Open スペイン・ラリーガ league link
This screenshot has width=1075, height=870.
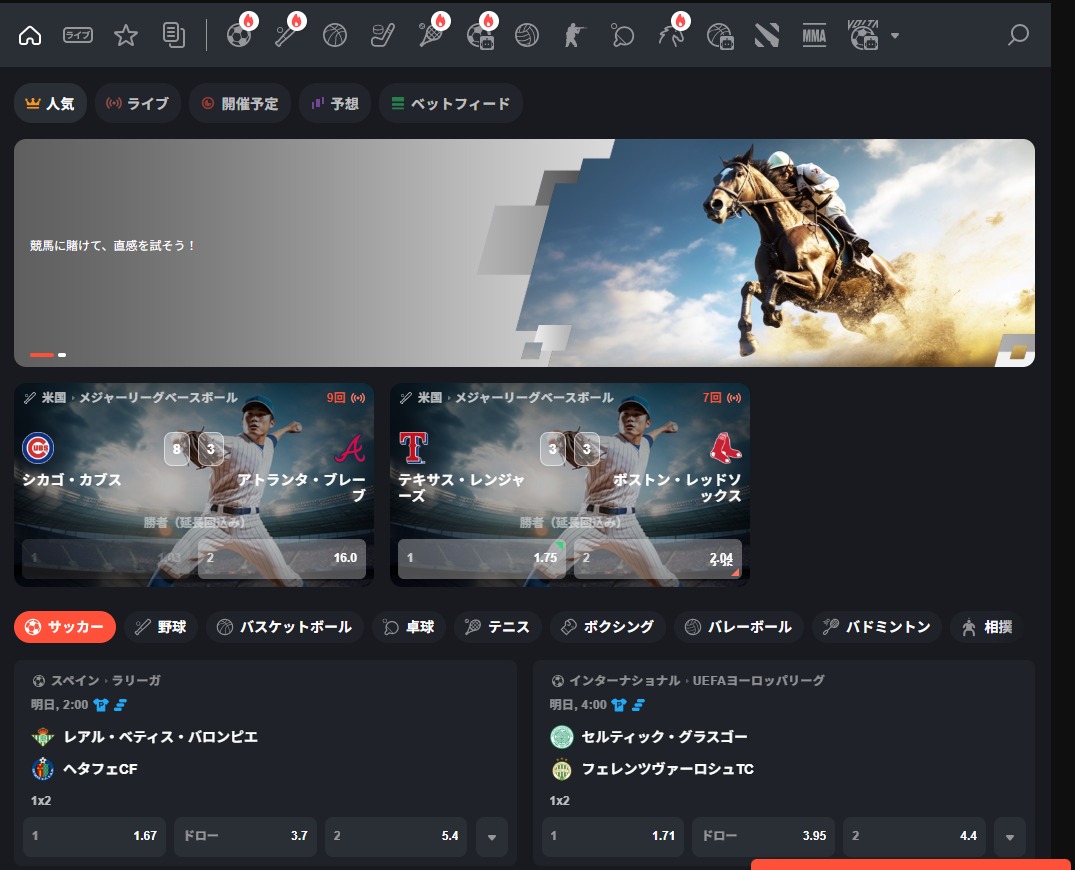point(97,680)
